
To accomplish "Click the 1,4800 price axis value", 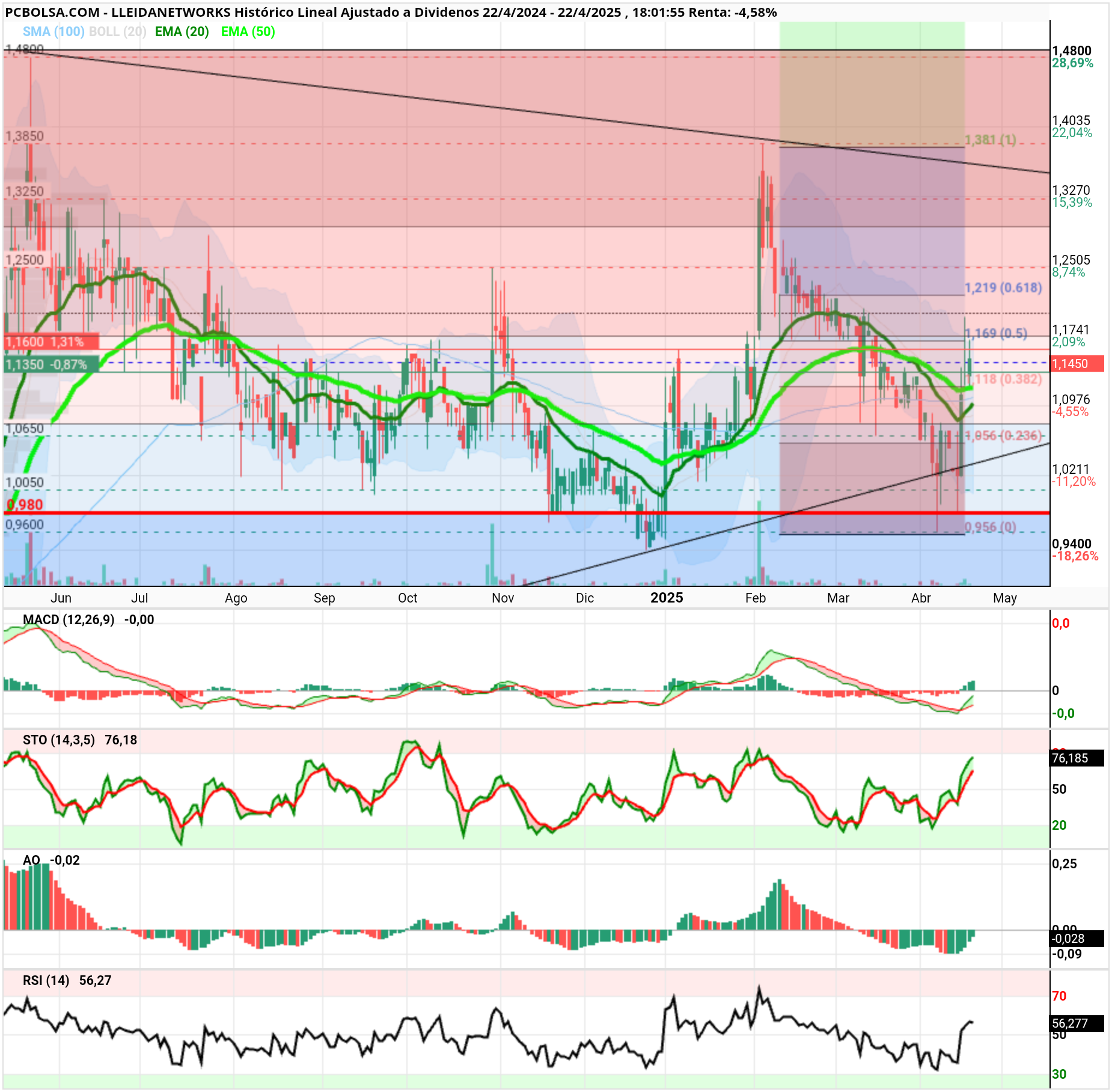I will 1072,51.
